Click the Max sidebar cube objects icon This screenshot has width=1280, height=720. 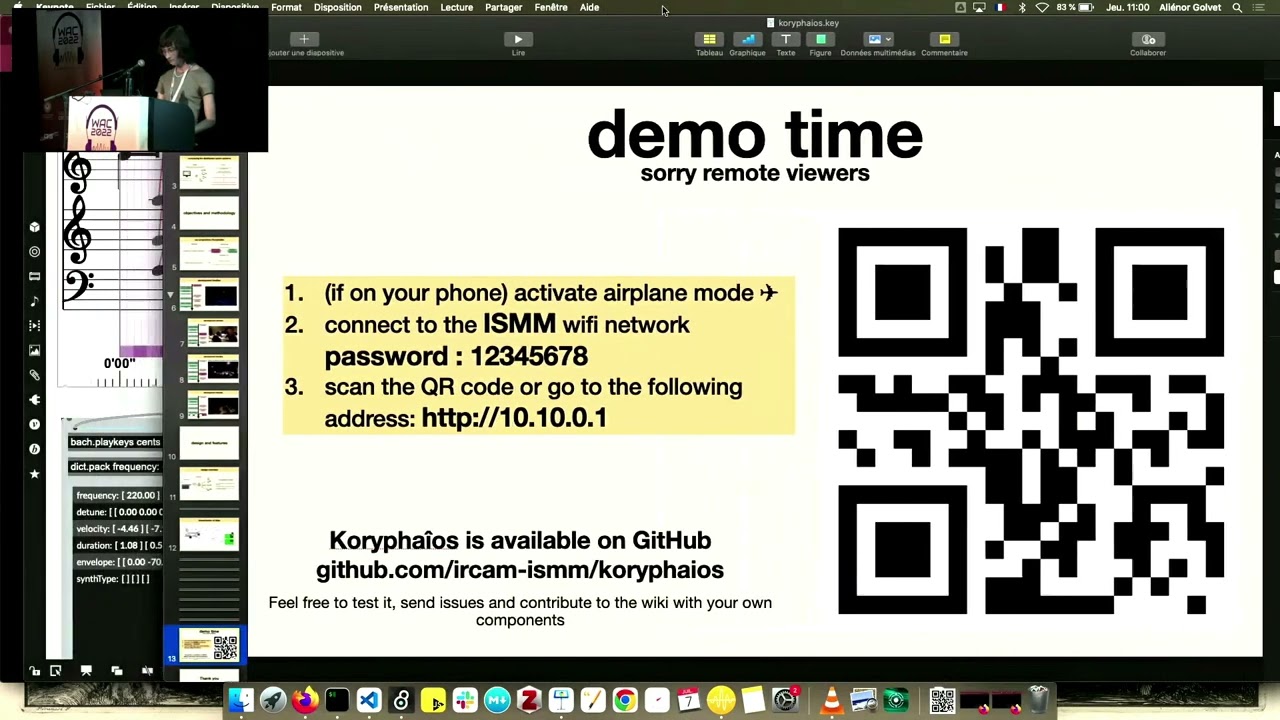(34, 227)
